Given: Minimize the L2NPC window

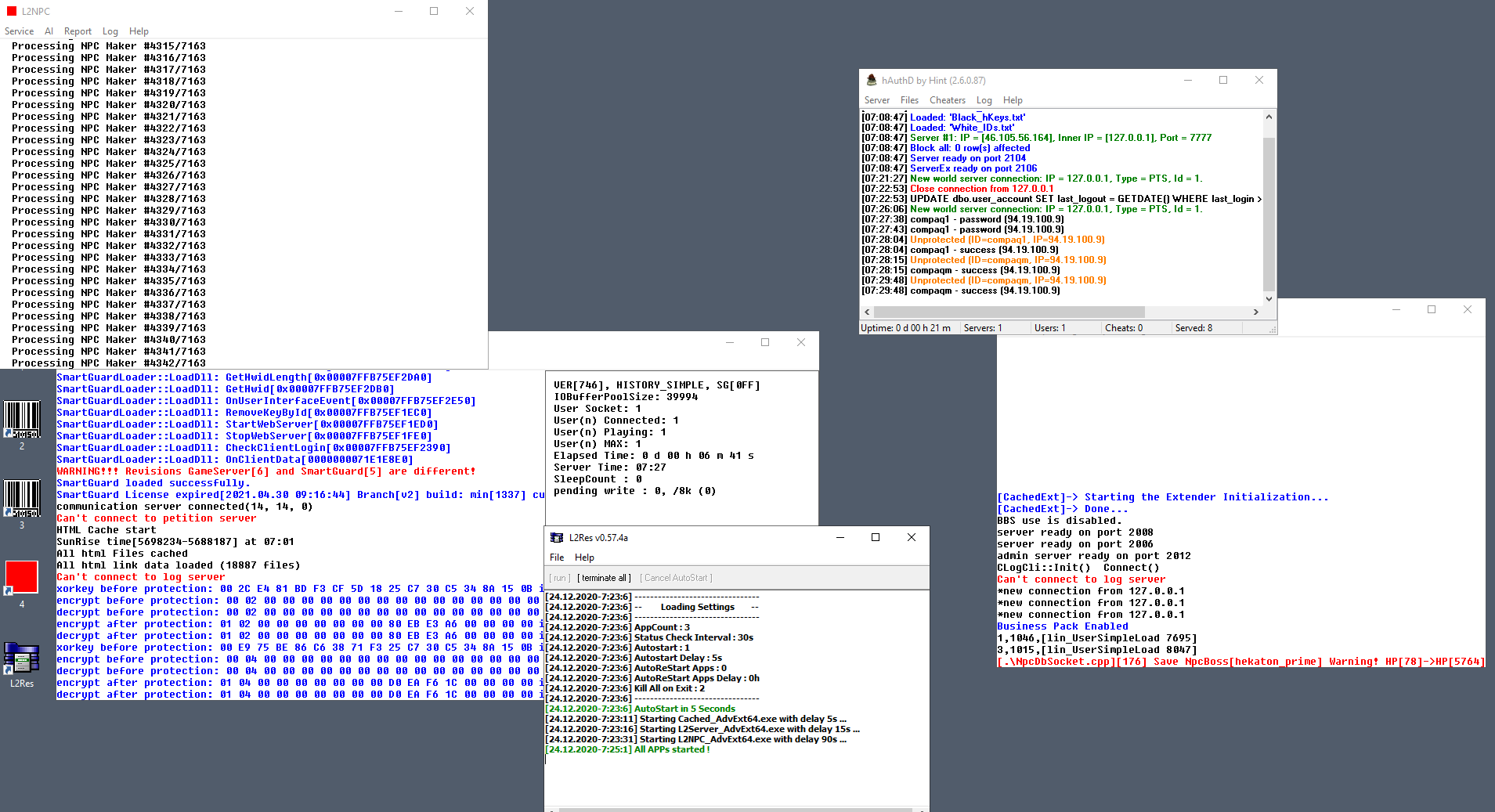Looking at the screenshot, I should pos(399,11).
